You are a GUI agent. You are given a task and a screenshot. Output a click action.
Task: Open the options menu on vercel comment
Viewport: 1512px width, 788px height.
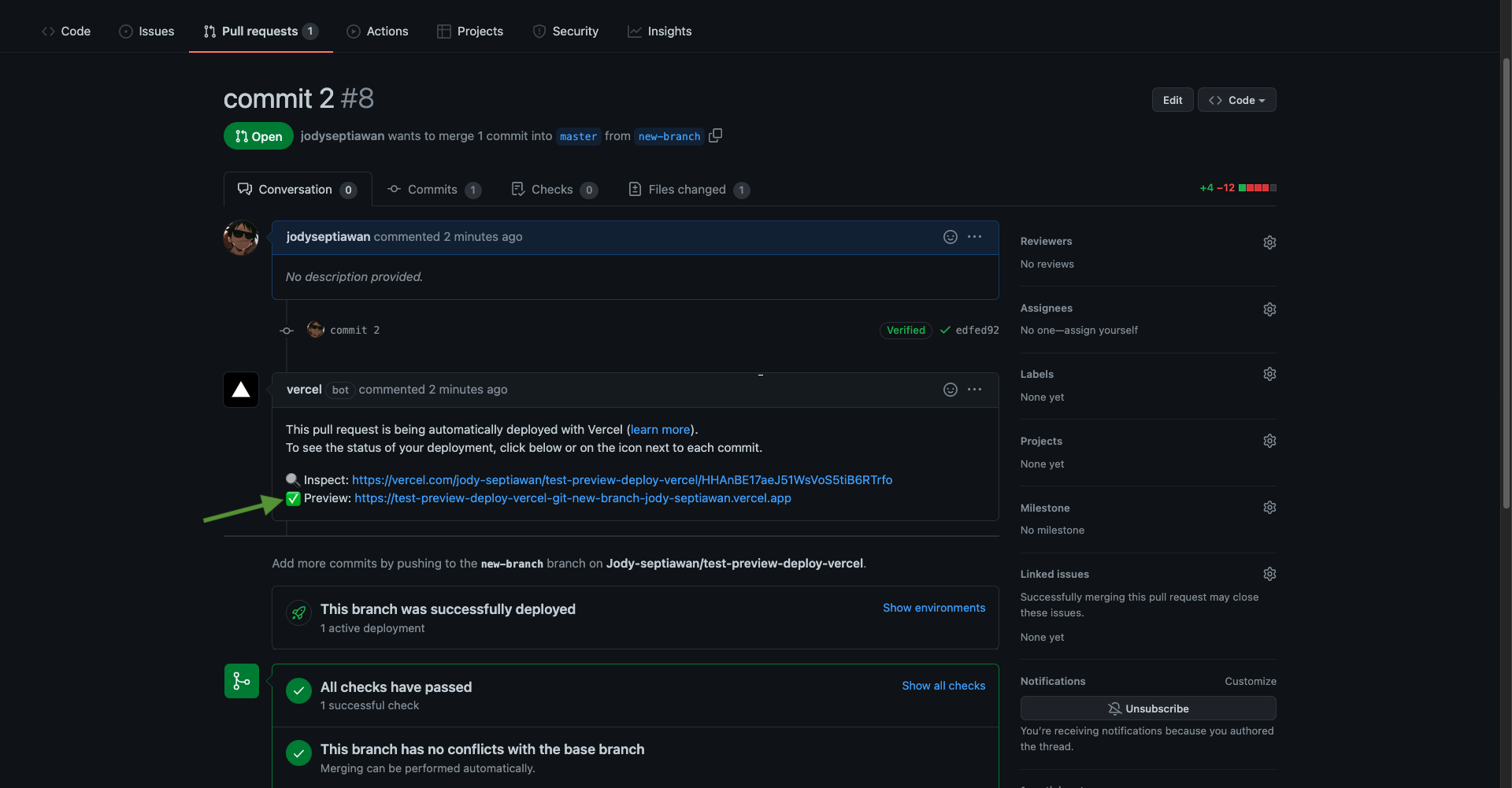pos(974,390)
